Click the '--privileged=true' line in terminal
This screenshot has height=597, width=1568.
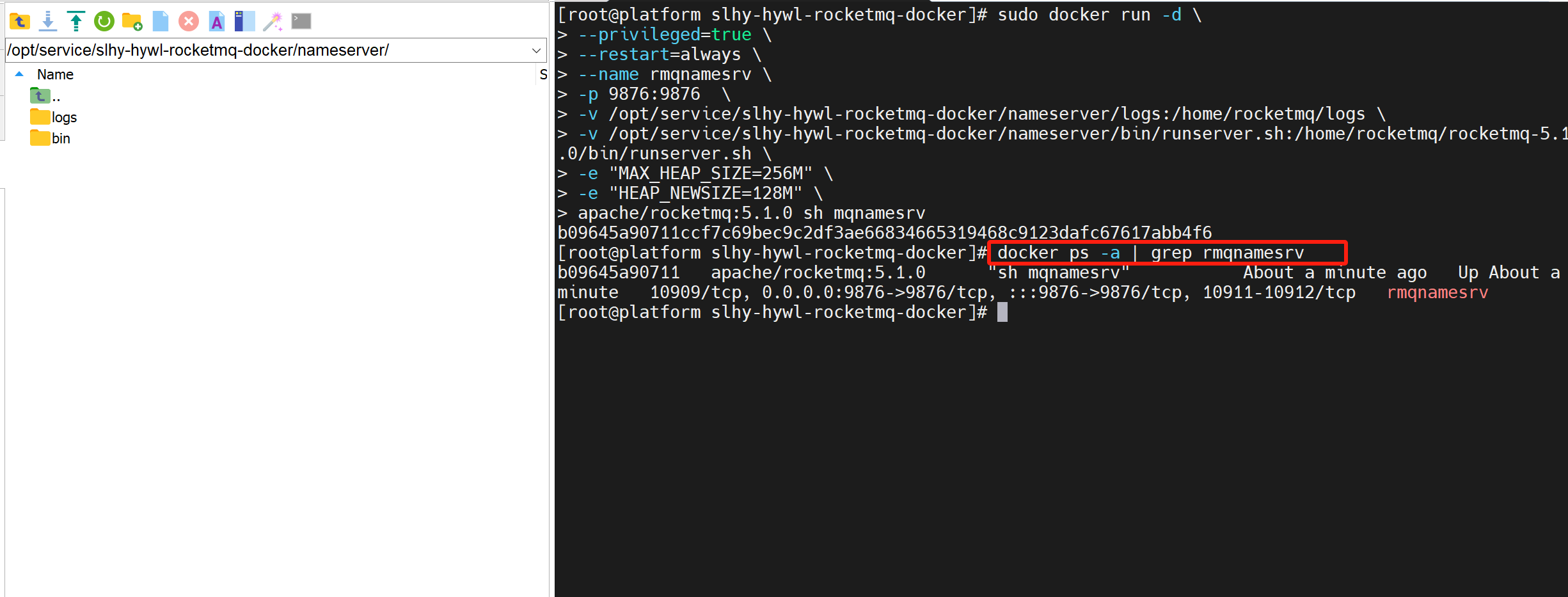(665, 35)
